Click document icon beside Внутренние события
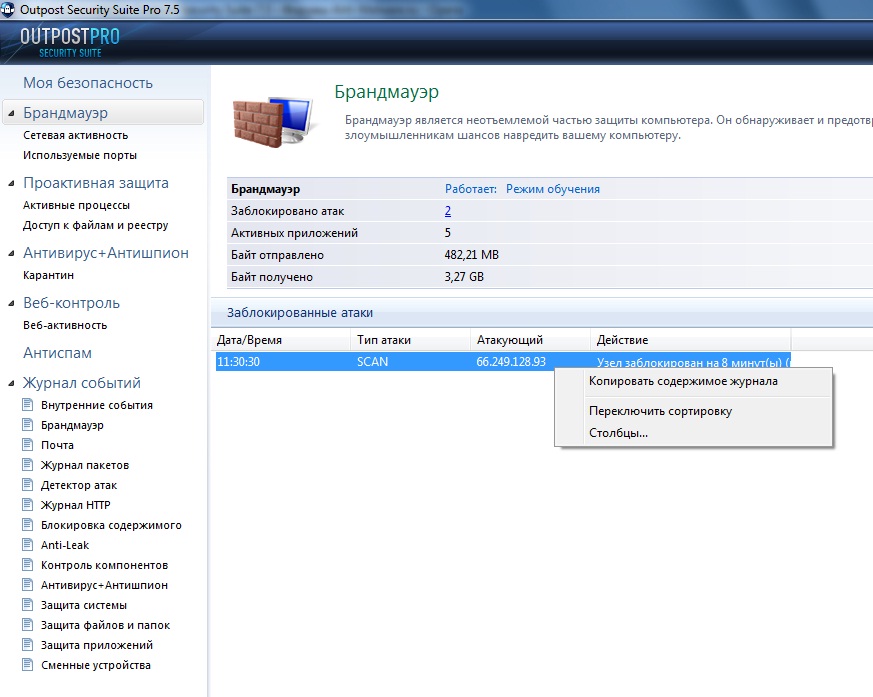Screen dimensions: 873x697 point(27,405)
